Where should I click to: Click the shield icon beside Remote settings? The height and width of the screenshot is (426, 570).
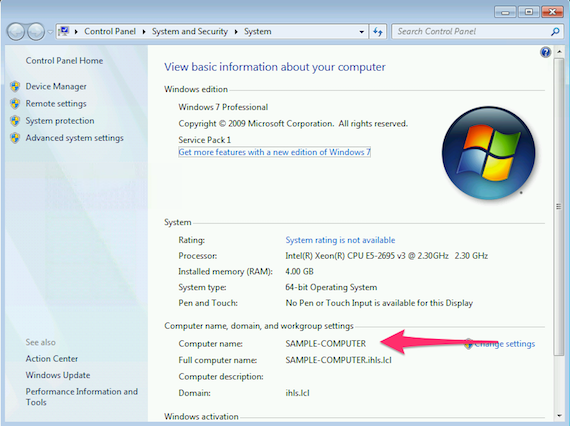point(15,104)
